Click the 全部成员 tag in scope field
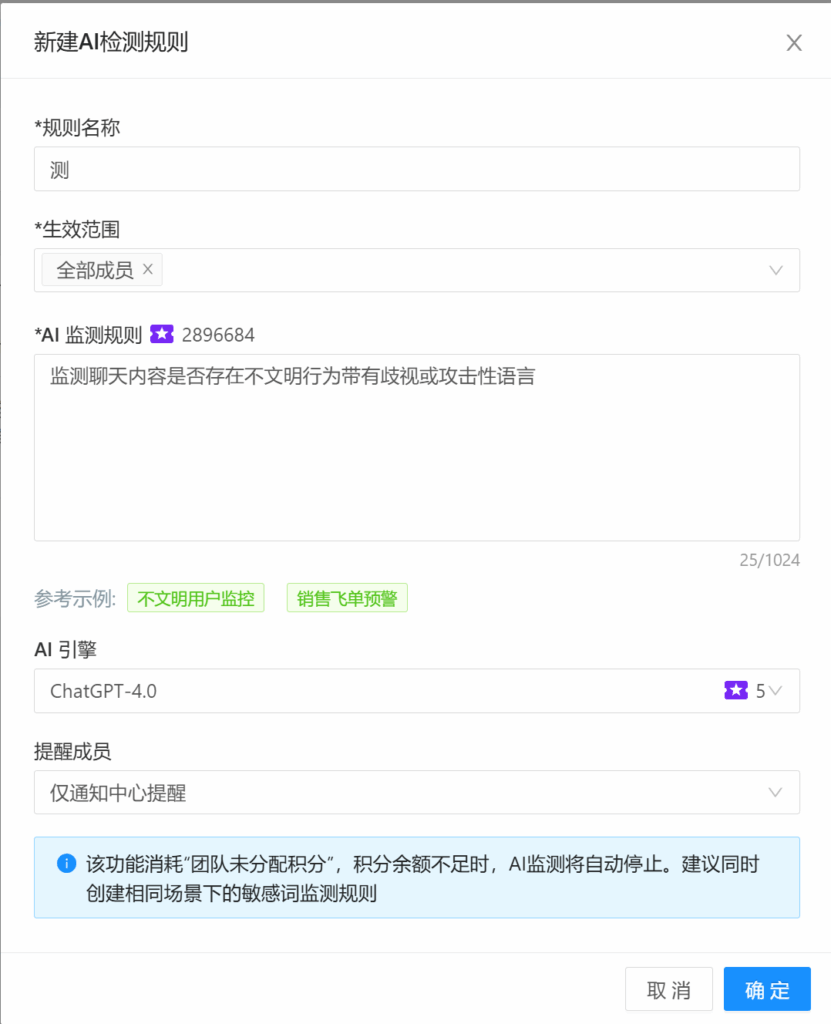The image size is (831, 1024). click(90, 269)
